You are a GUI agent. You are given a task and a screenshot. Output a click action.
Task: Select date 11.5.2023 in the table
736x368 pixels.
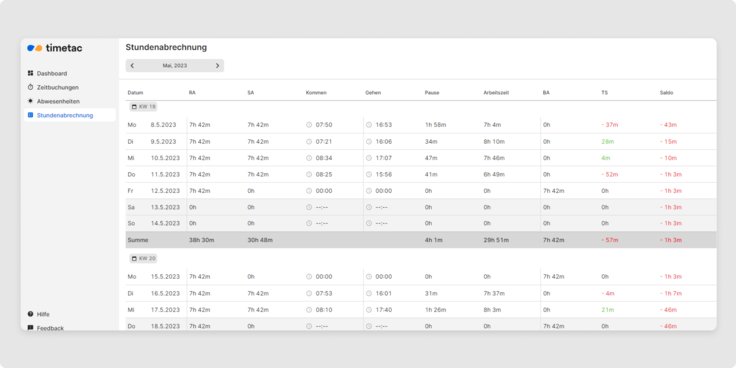point(165,174)
